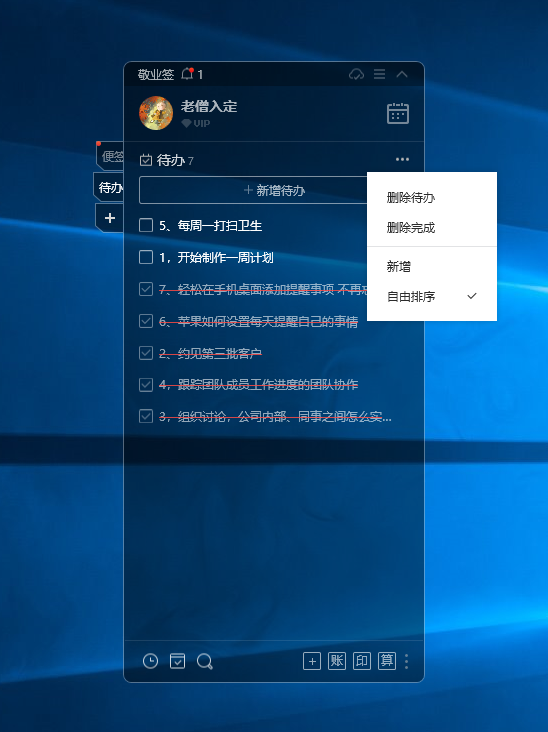Click the 敬业签 app title
The height and width of the screenshot is (732, 548).
pyautogui.click(x=156, y=74)
